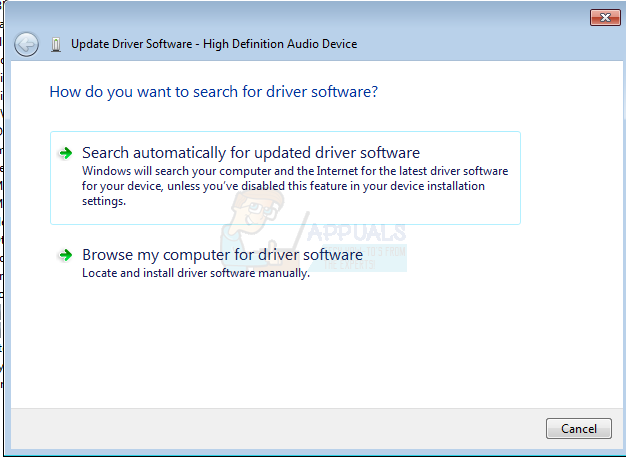Viewport: 626px width, 459px height.
Task: Close the Update Driver Software window
Action: pyautogui.click(x=605, y=17)
